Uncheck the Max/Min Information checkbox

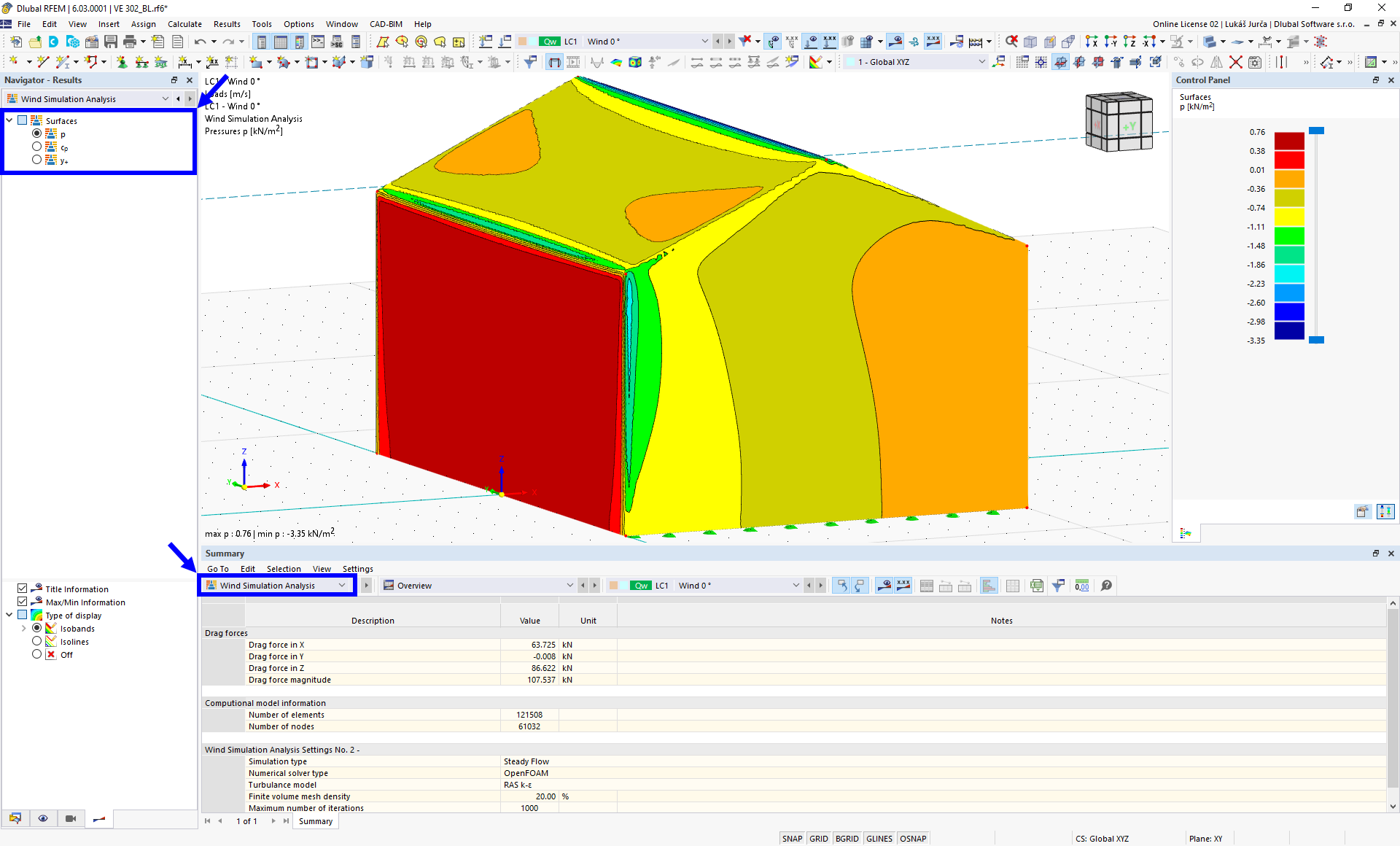pyautogui.click(x=21, y=602)
